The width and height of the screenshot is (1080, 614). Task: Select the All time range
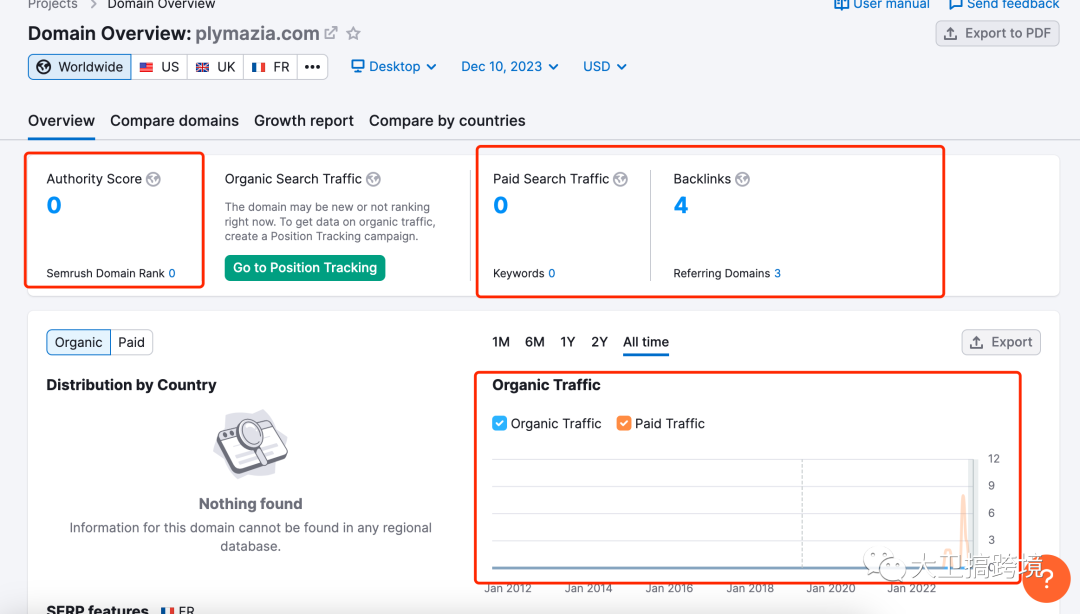(x=646, y=342)
